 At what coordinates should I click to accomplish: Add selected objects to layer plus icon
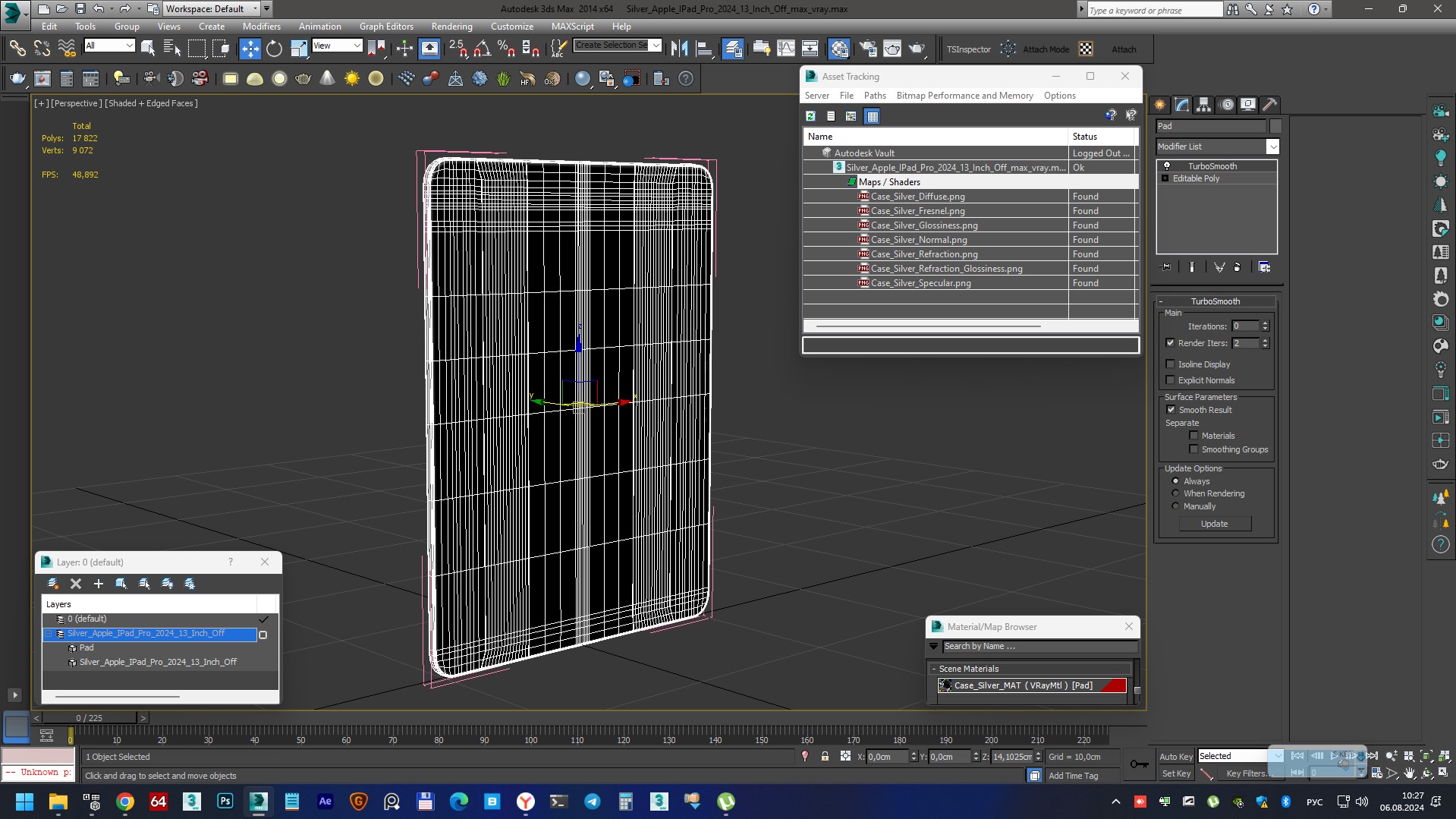point(98,584)
